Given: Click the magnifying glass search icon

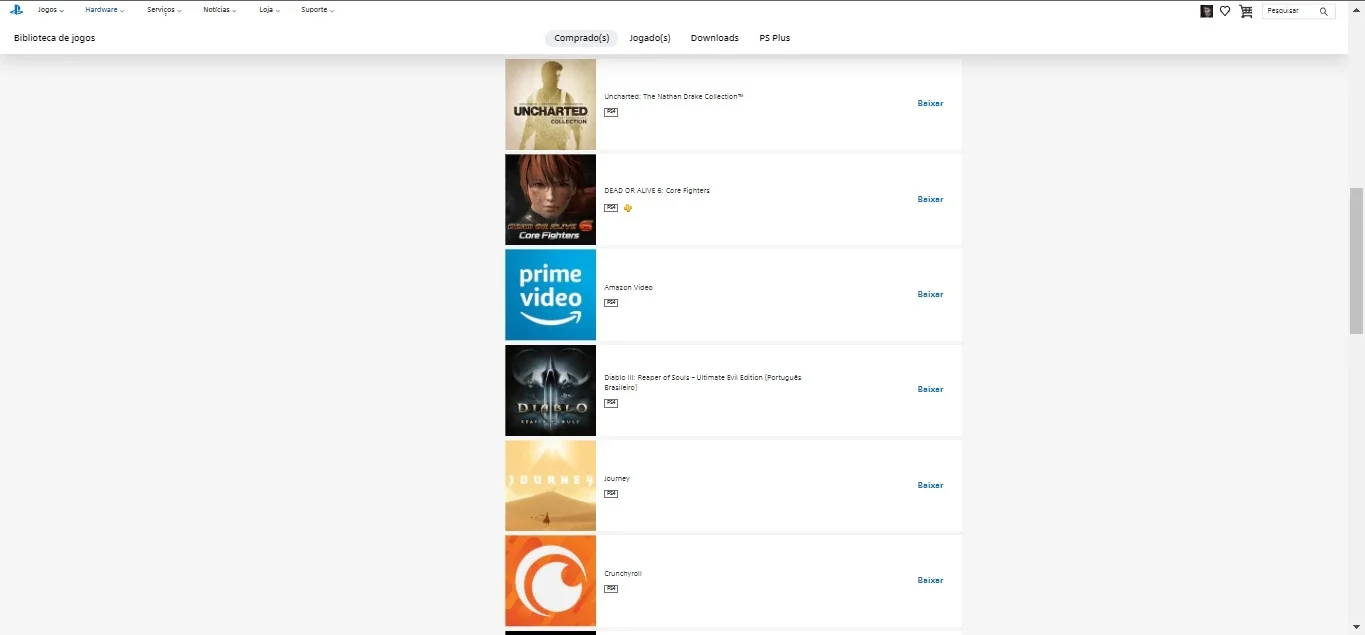Looking at the screenshot, I should click(1324, 11).
